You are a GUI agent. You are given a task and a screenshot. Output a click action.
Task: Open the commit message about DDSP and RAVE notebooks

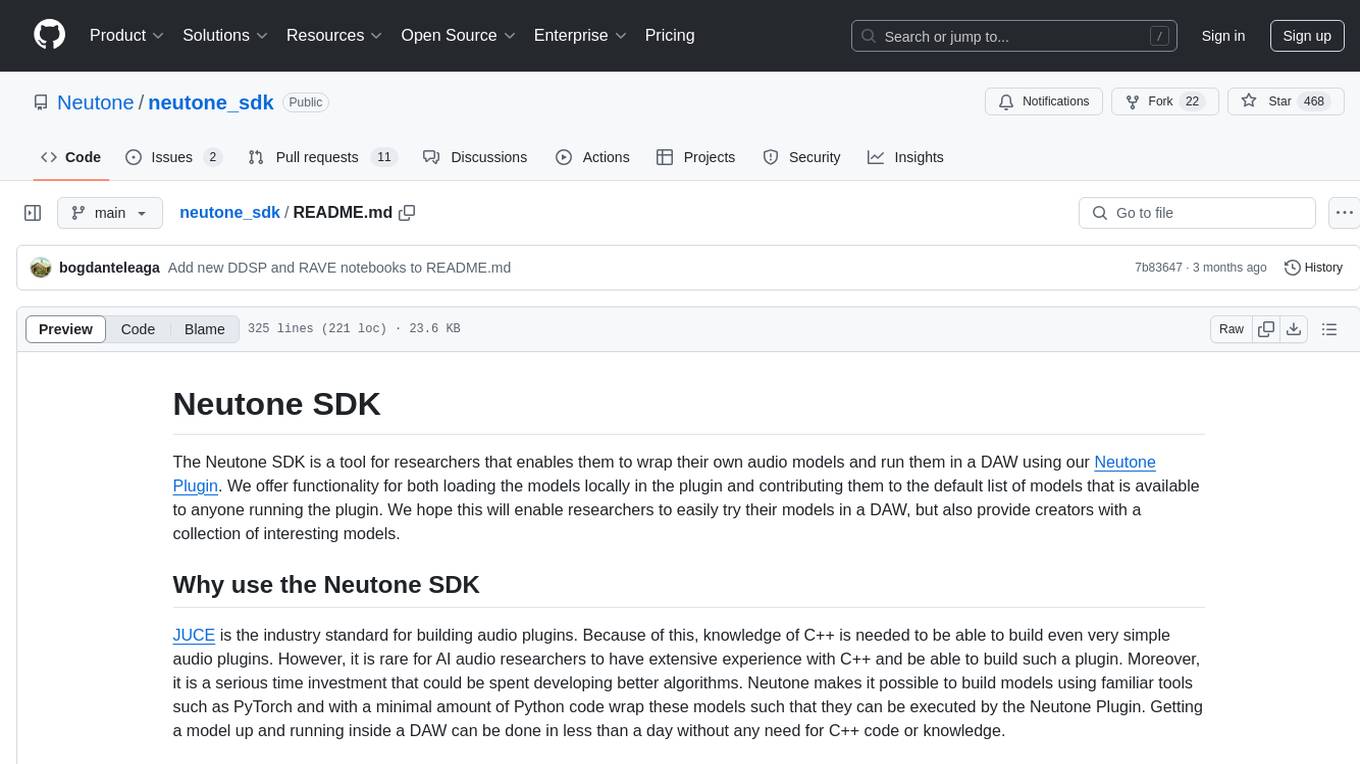(x=339, y=267)
